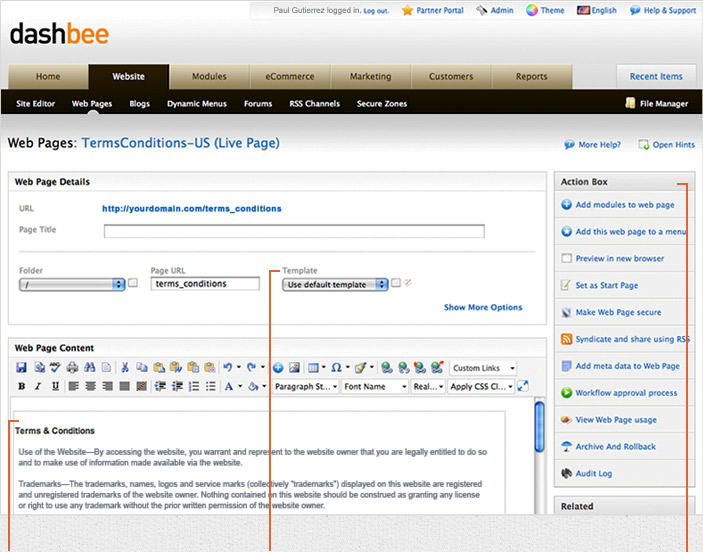Open the Font Name dropdown
This screenshot has width=703, height=552.
[x=375, y=387]
